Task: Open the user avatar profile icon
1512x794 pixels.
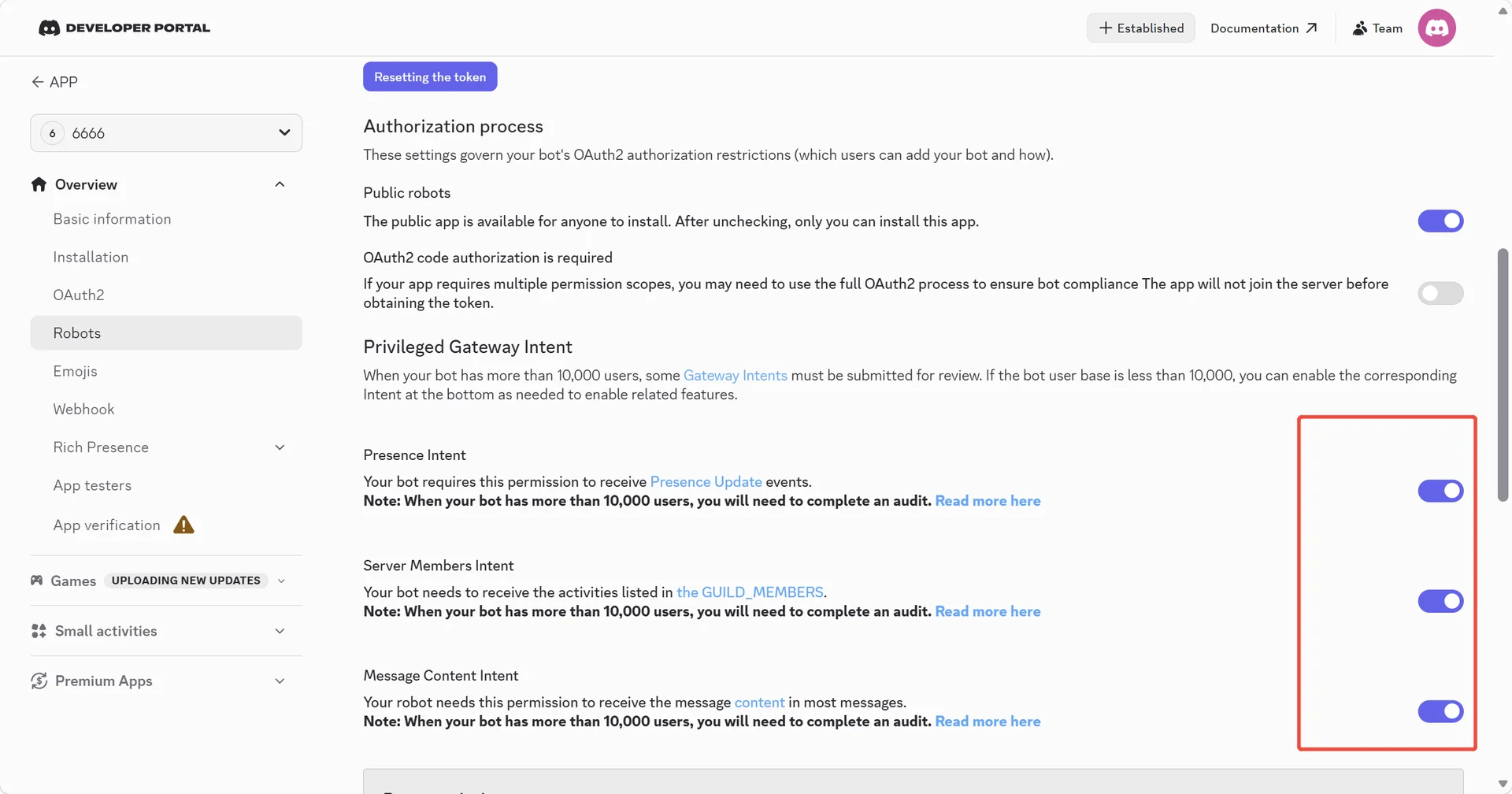Action: [1436, 28]
